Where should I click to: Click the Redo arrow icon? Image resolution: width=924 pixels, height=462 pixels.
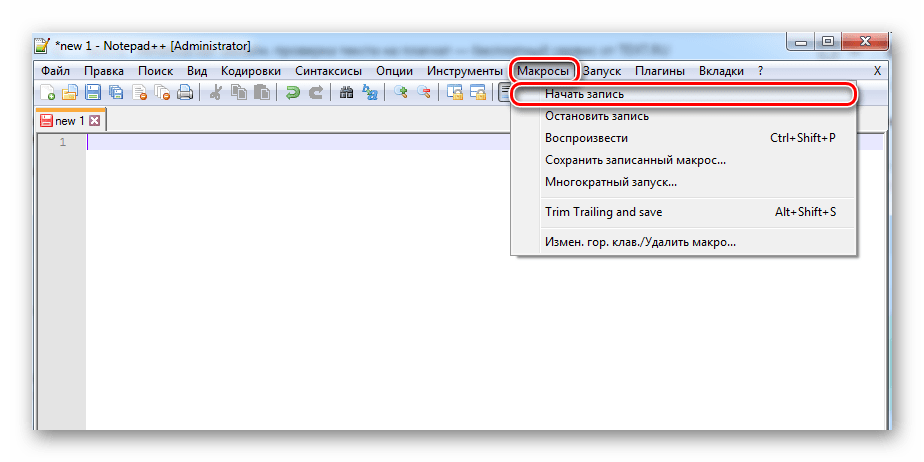[x=316, y=93]
